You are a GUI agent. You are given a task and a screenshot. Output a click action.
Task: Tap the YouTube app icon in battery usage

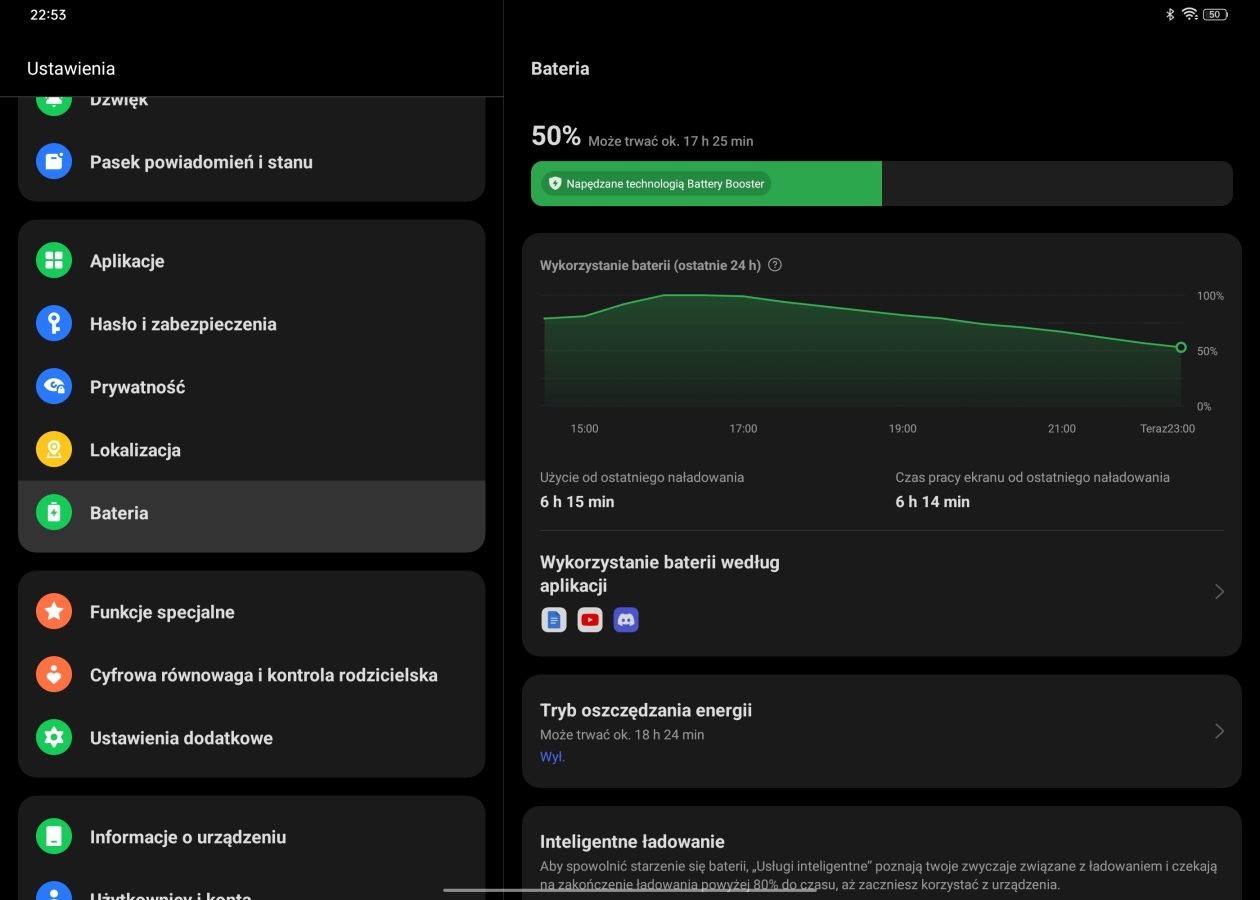[x=590, y=620]
